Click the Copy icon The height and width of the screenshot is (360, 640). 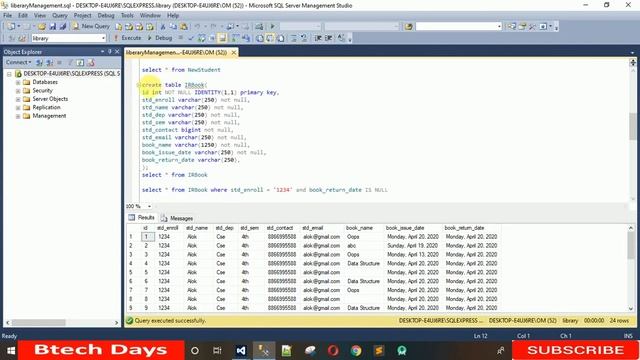(x=173, y=26)
